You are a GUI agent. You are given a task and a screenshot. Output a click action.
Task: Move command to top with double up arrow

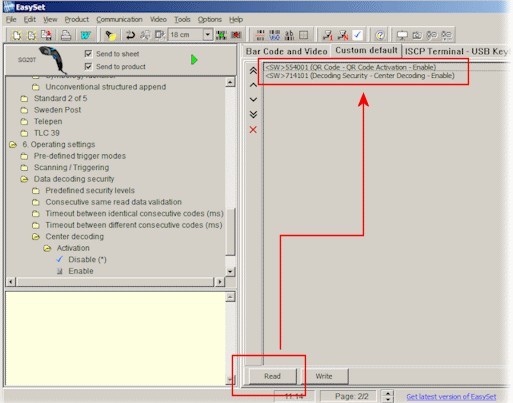tap(253, 70)
